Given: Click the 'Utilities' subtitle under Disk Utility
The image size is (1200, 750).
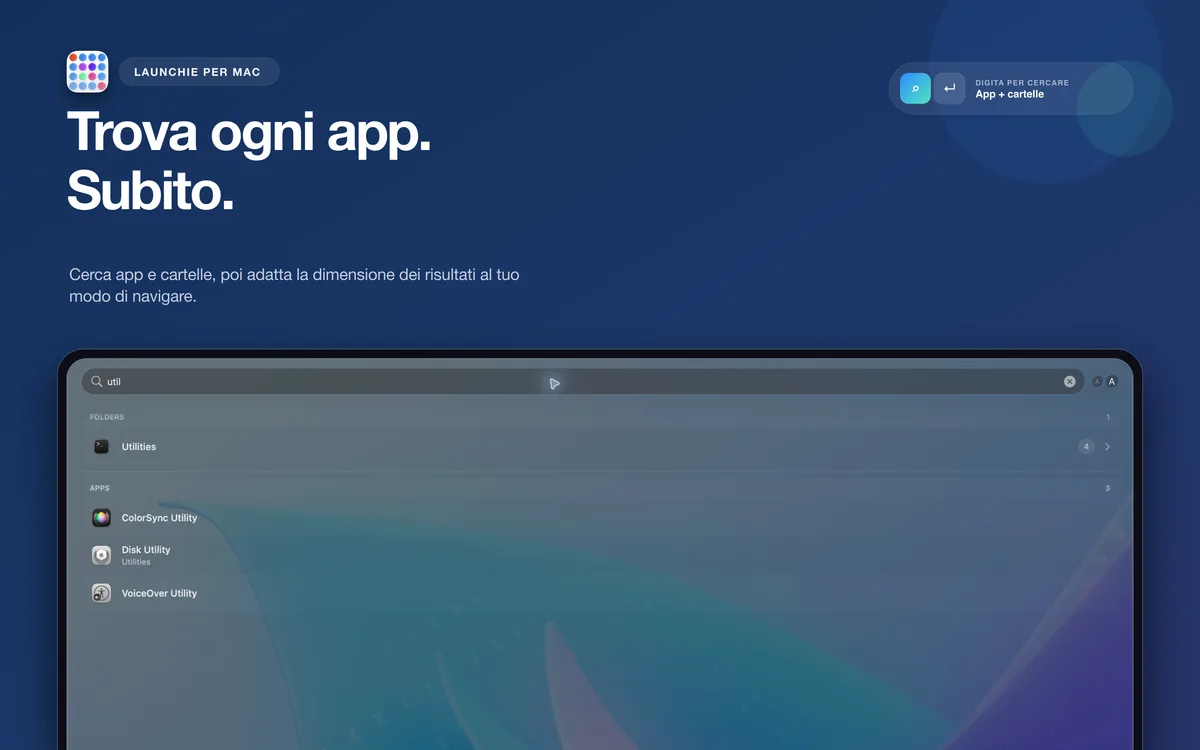Looking at the screenshot, I should click(136, 562).
